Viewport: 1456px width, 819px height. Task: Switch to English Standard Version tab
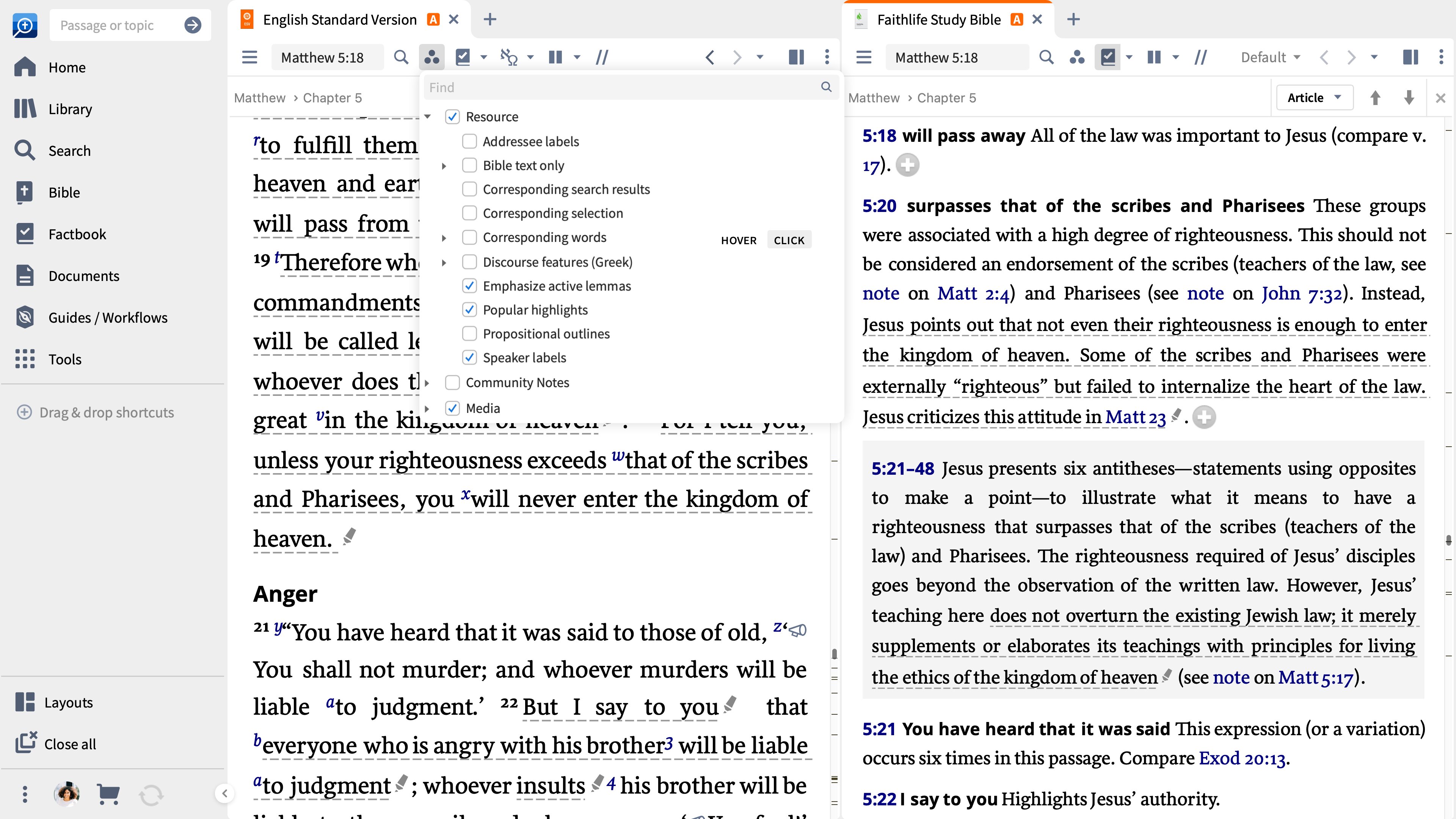click(340, 20)
